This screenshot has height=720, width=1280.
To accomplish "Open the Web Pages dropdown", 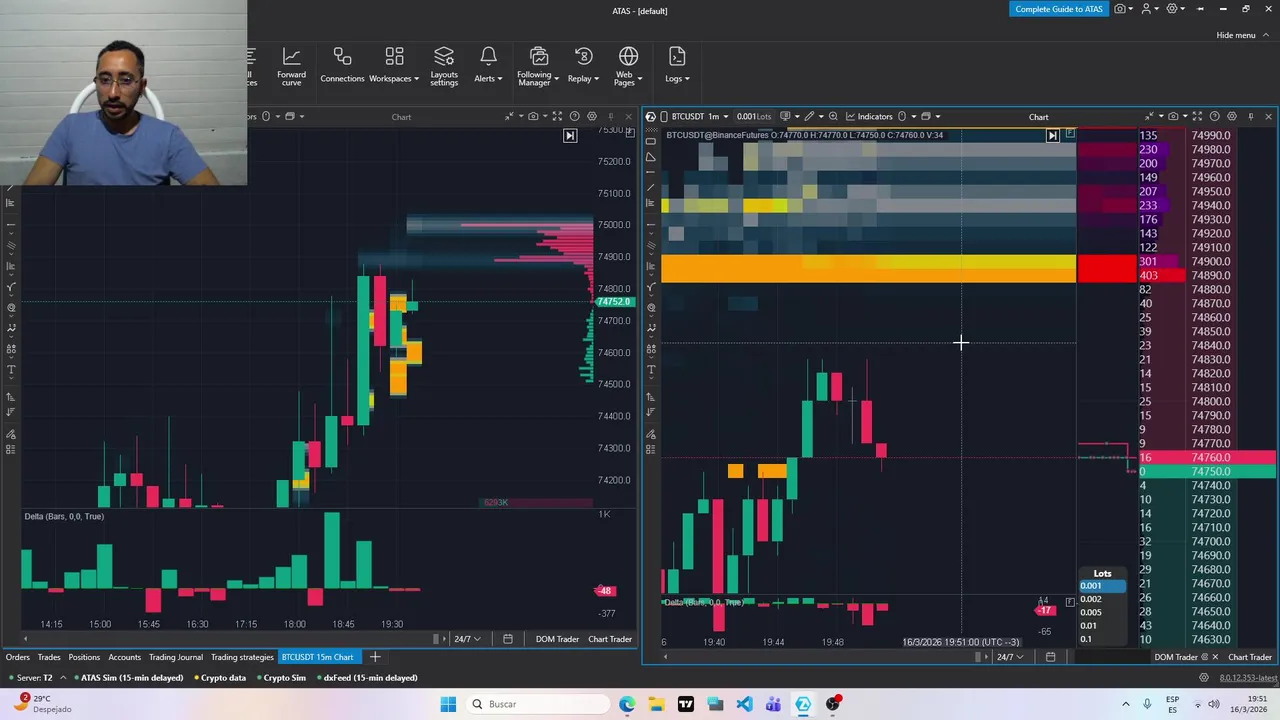I will point(628,66).
